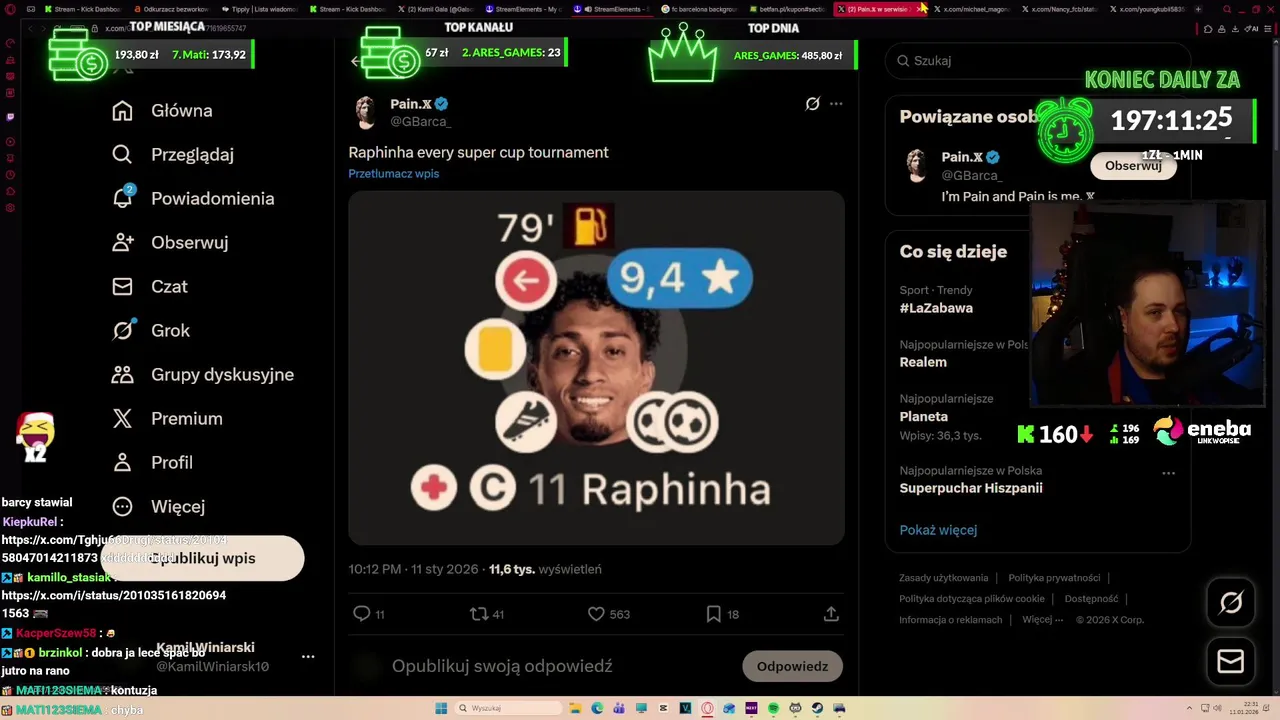
Task: Open Pain.X profile avatar on post
Action: pos(366,113)
